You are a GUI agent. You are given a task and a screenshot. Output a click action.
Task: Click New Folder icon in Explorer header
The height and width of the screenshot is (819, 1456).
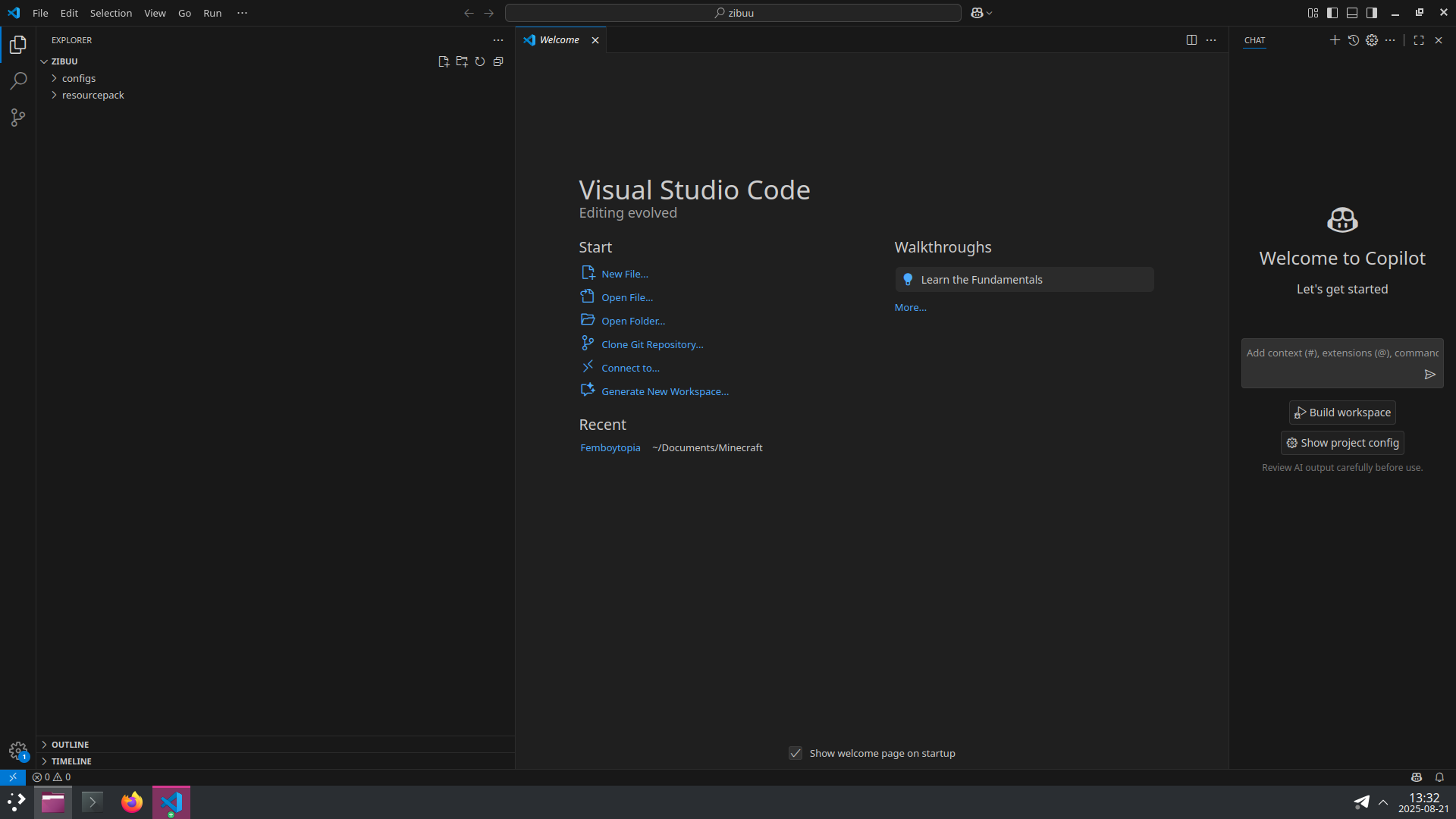pyautogui.click(x=462, y=61)
